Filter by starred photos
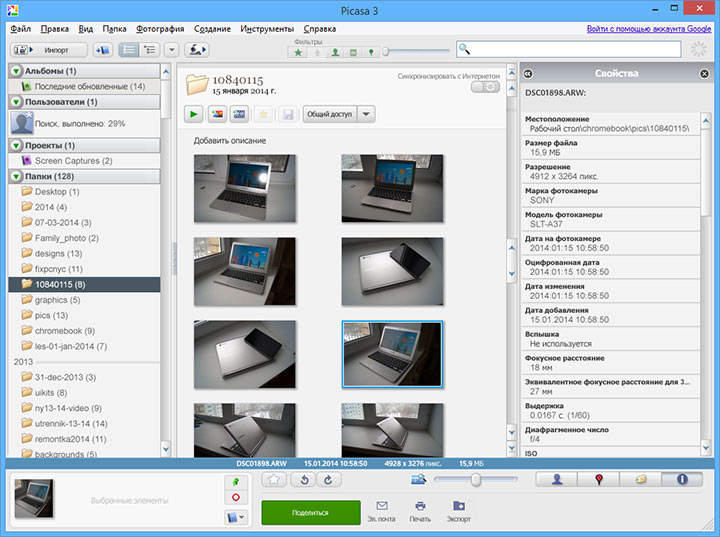Screen dimensions: 720x537 click(x=298, y=52)
